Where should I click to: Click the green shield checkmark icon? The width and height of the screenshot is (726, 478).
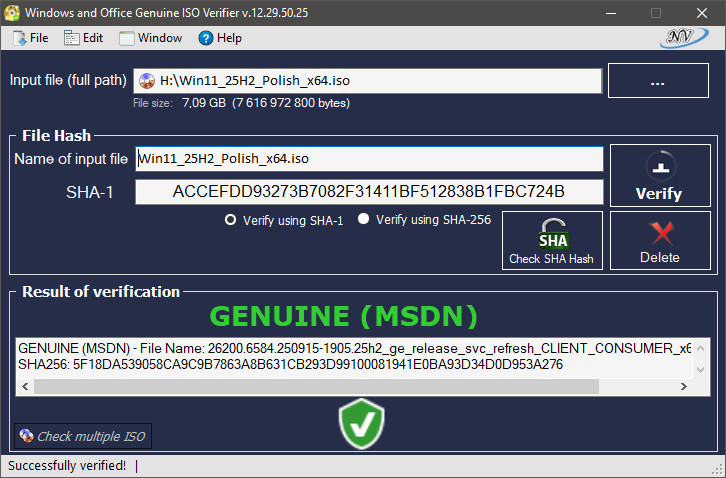point(361,424)
